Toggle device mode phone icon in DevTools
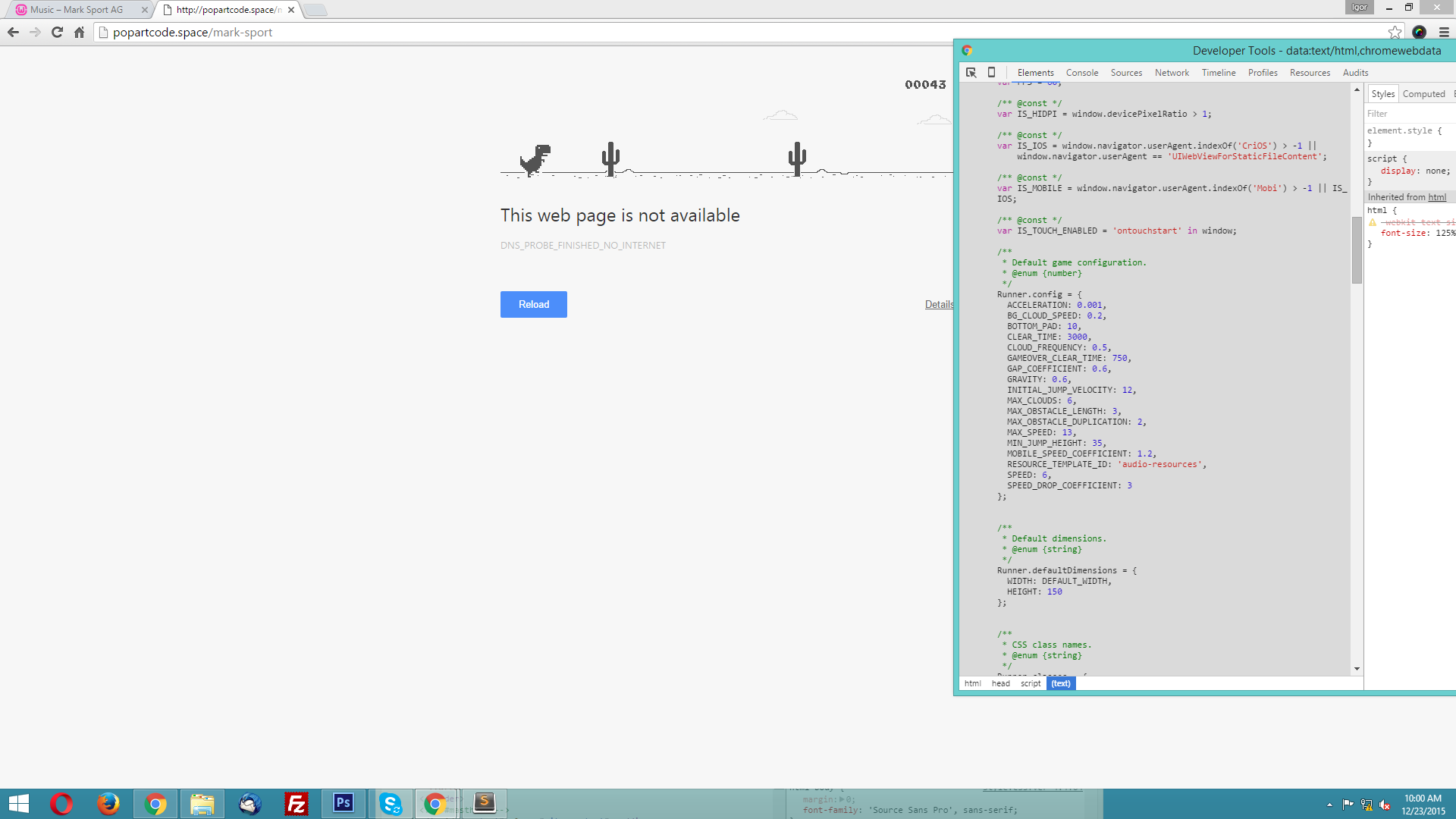Image resolution: width=1456 pixels, height=819 pixels. (991, 73)
